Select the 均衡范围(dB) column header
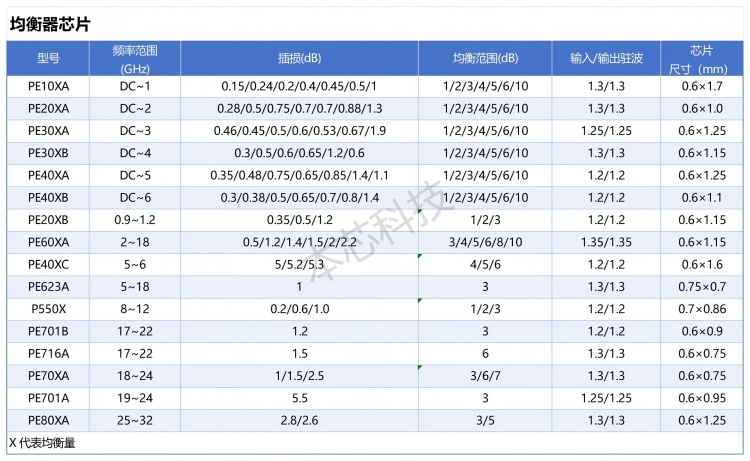This screenshot has height=461, width=750. tap(485, 59)
